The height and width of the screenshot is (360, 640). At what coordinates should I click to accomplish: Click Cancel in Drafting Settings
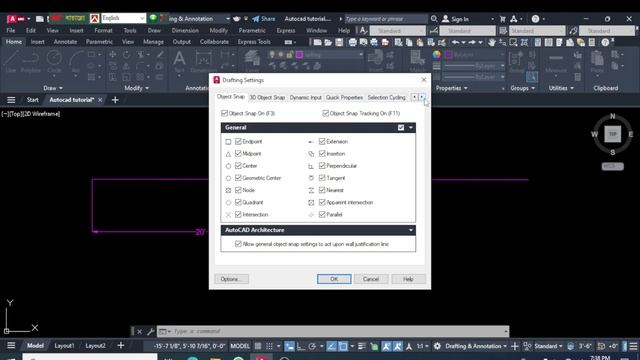point(371,279)
